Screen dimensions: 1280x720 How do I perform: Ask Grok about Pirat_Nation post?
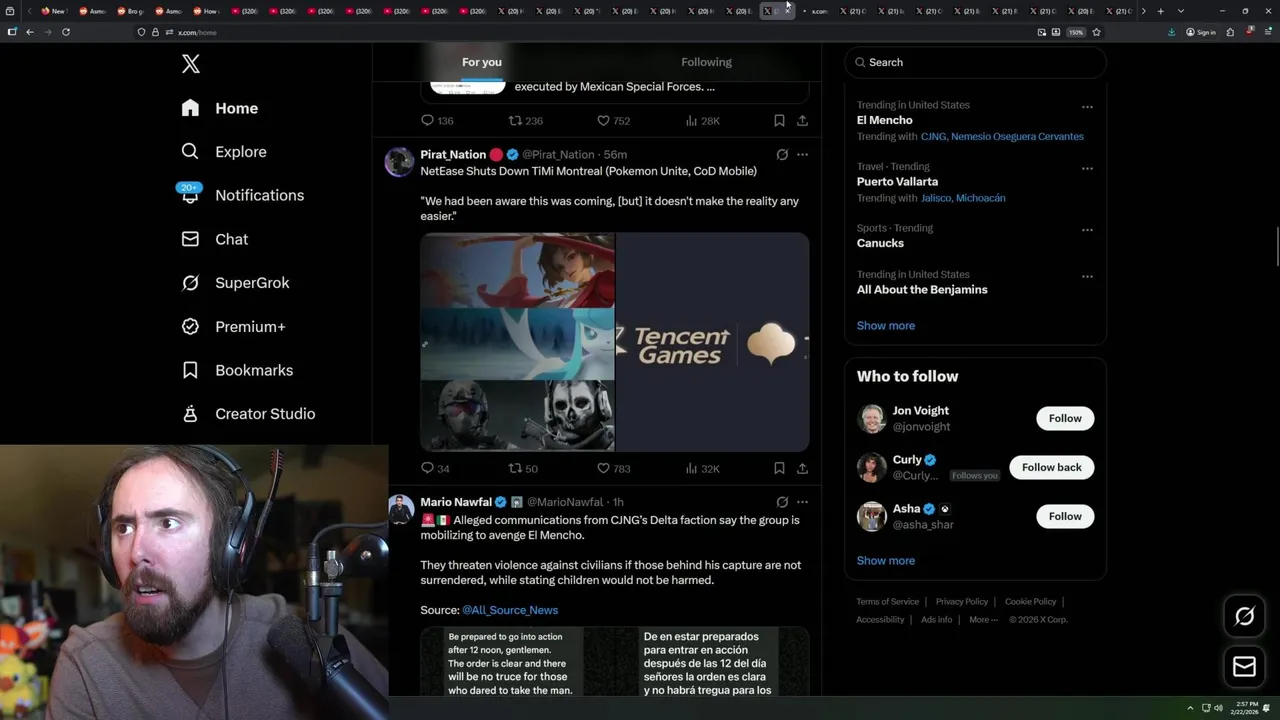coord(782,155)
